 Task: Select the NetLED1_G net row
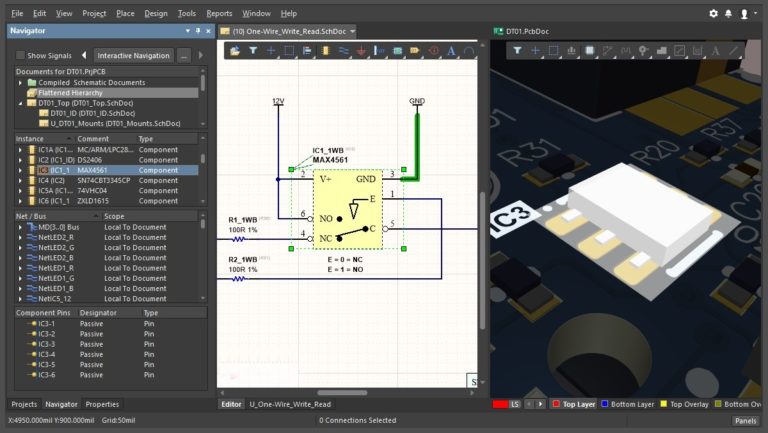[x=108, y=278]
